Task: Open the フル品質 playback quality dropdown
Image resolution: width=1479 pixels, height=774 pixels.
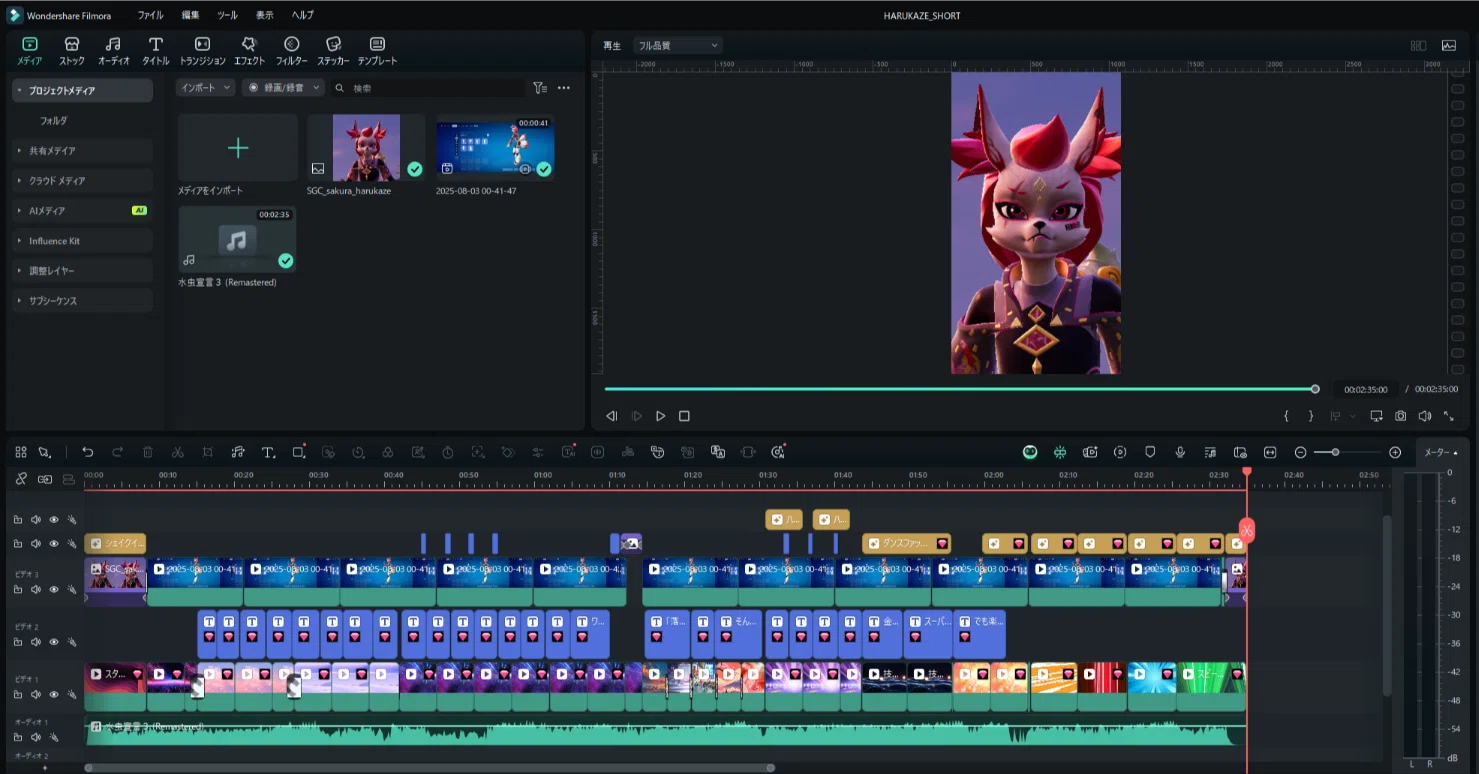Action: (x=677, y=45)
